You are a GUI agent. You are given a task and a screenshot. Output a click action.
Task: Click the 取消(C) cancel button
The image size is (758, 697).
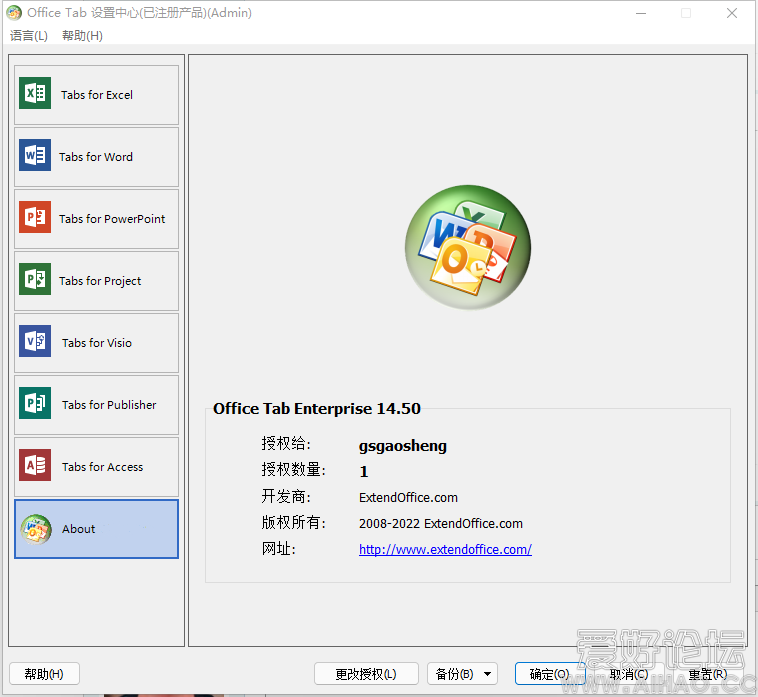click(628, 674)
